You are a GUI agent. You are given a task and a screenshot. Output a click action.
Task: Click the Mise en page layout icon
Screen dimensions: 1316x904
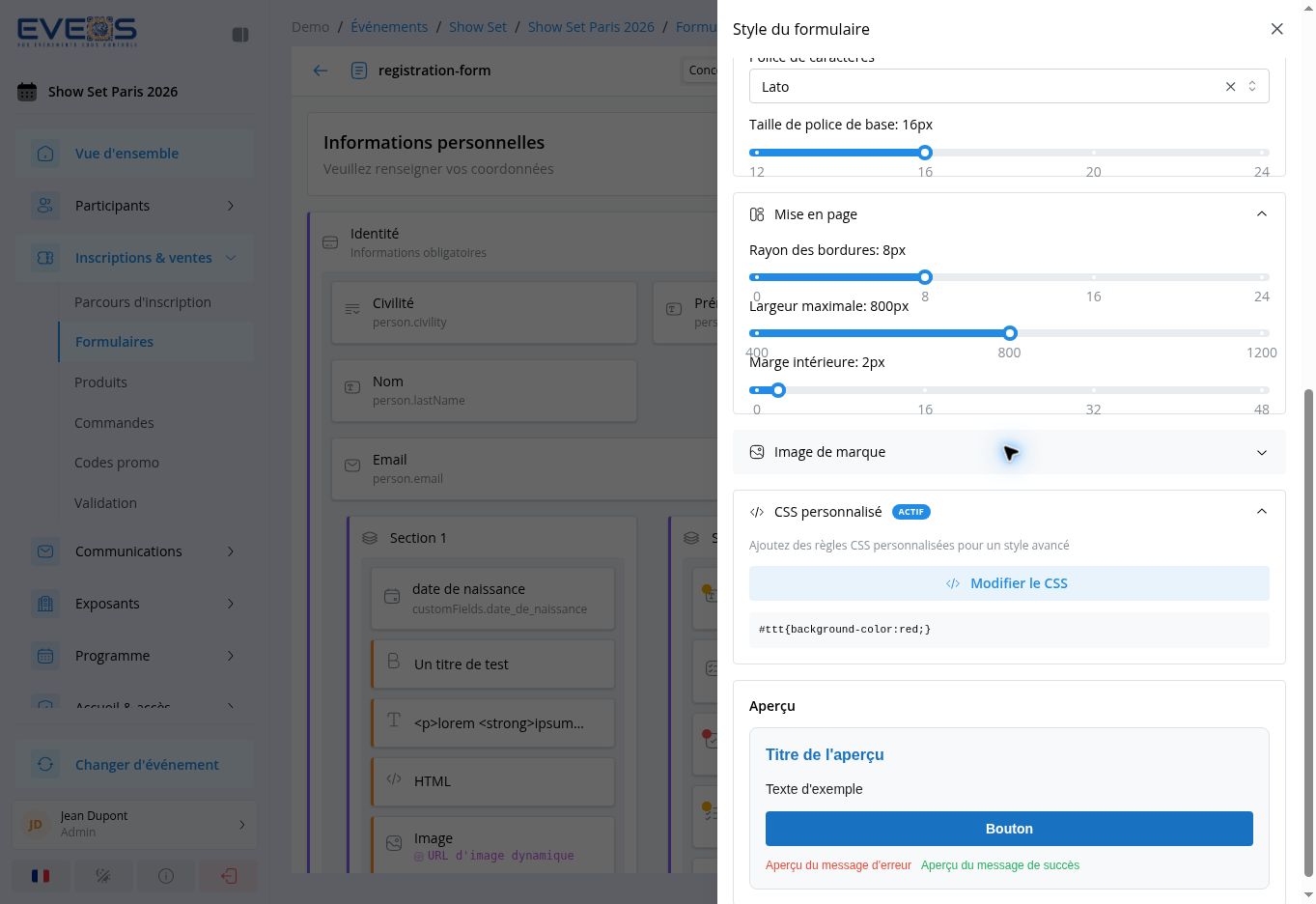(757, 214)
